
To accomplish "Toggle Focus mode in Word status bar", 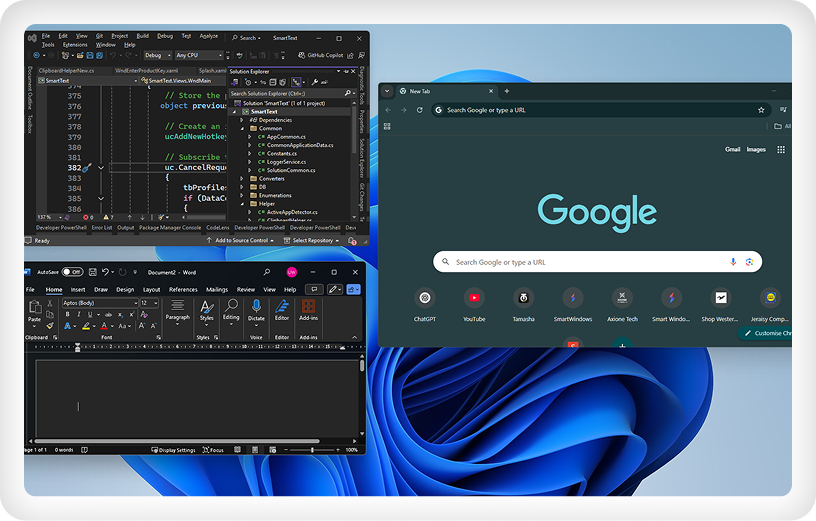I will click(212, 450).
